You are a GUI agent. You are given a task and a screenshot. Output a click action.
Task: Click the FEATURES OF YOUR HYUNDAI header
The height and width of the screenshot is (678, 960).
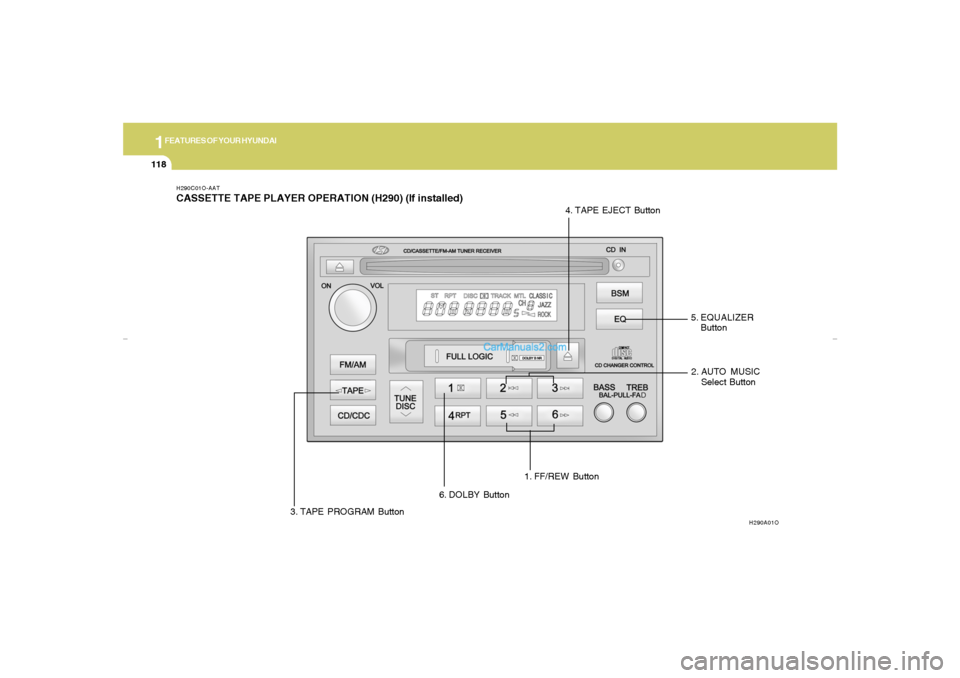coord(220,141)
